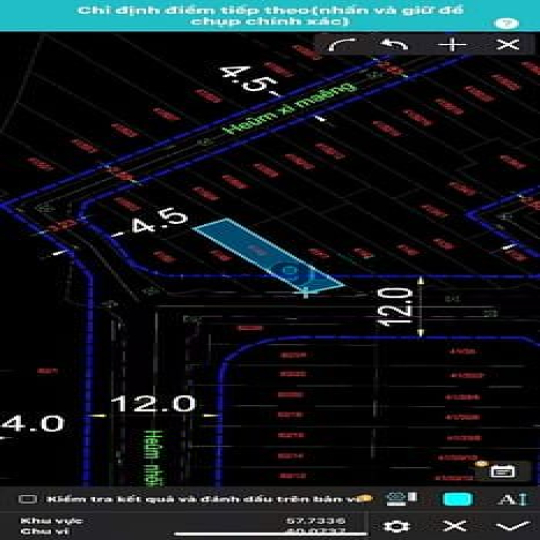
Task: Open the help question mark icon
Action: point(506,23)
